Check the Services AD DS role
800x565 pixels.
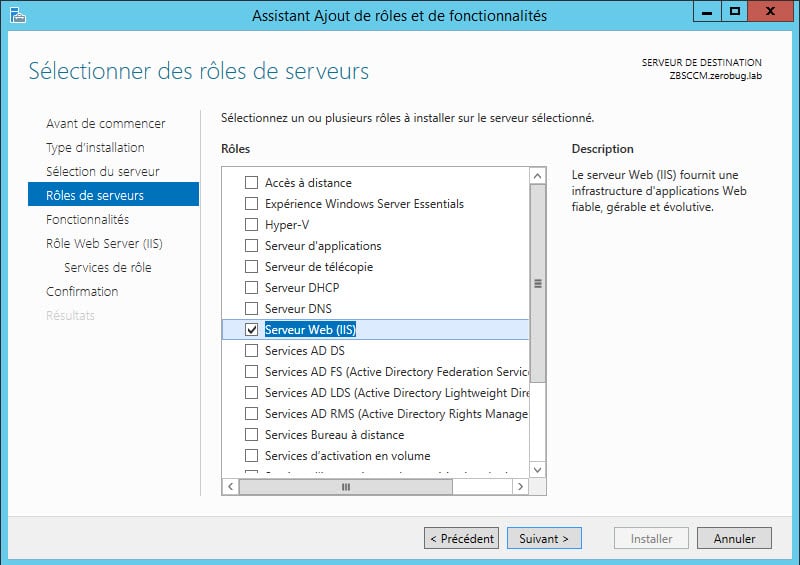point(252,351)
